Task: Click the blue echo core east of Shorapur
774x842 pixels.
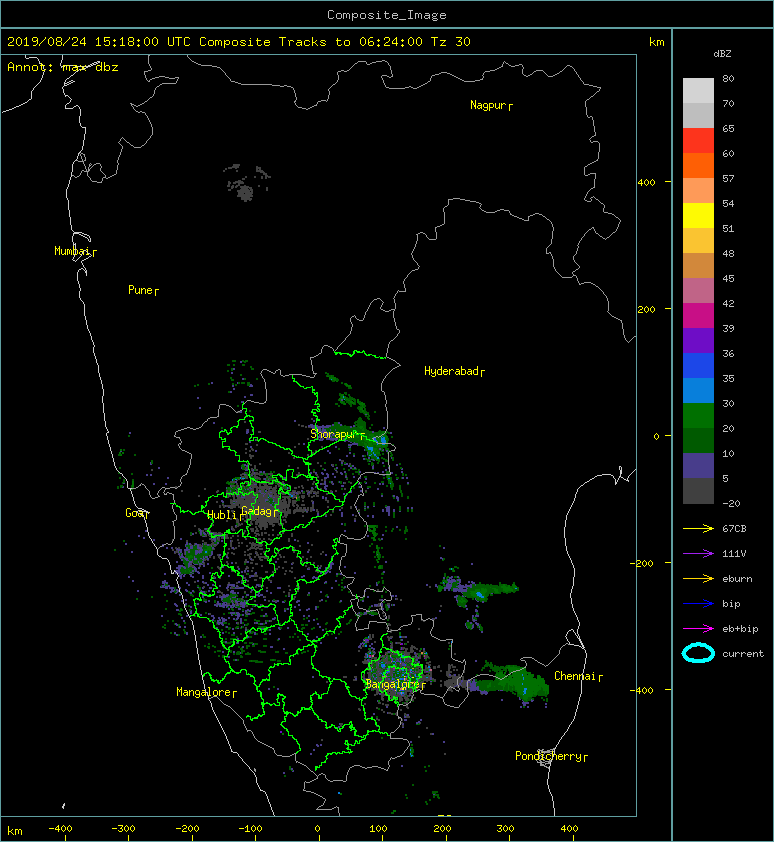Action: [x=383, y=440]
